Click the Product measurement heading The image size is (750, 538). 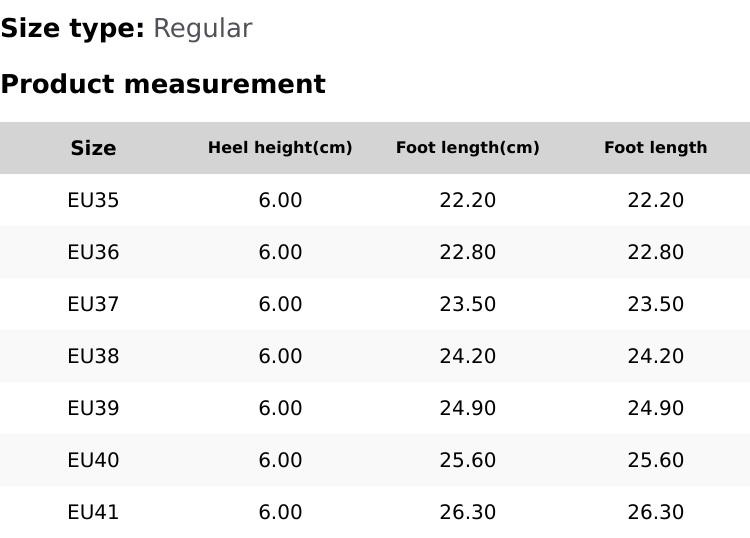(163, 84)
